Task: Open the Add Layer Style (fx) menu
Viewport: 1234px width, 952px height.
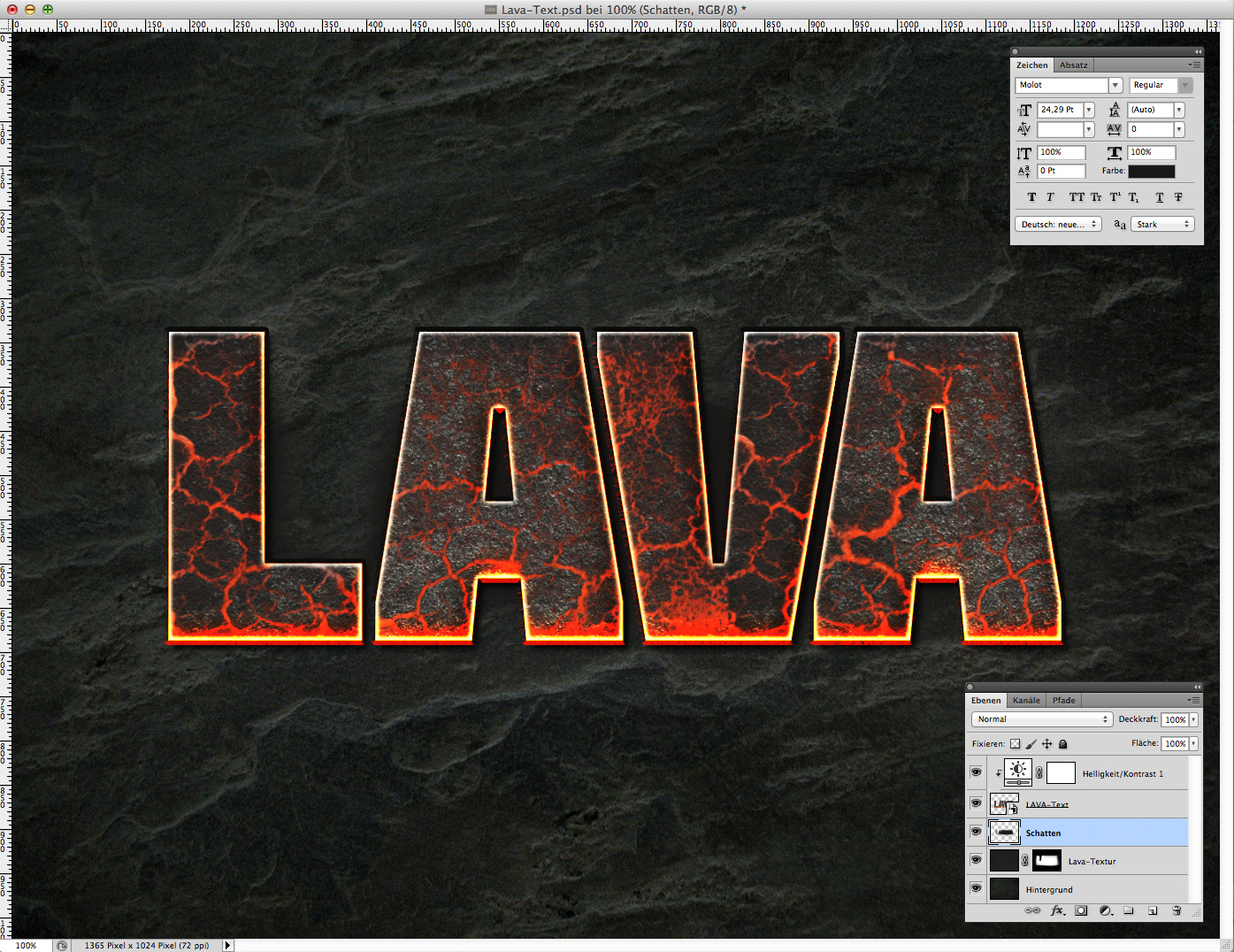Action: [1057, 910]
